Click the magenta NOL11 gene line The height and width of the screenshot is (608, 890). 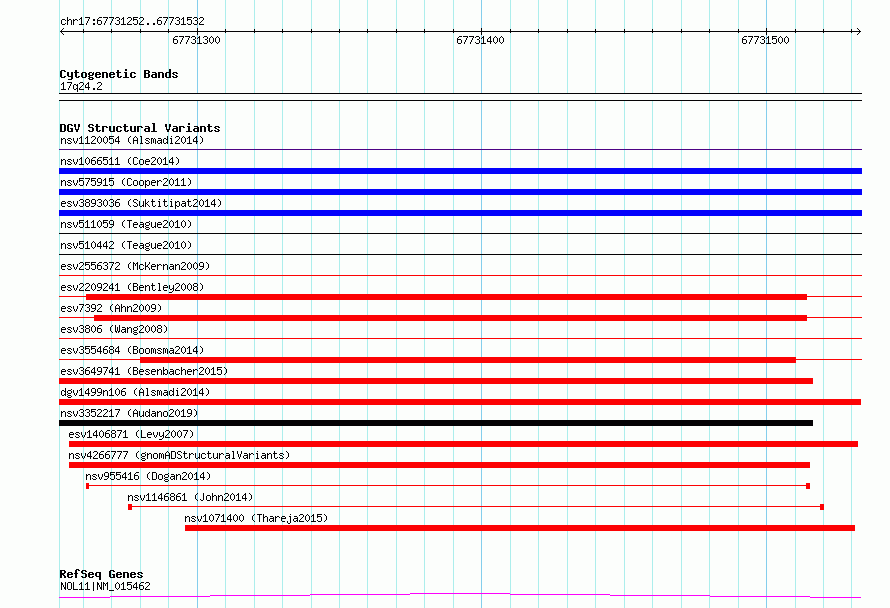[460, 596]
